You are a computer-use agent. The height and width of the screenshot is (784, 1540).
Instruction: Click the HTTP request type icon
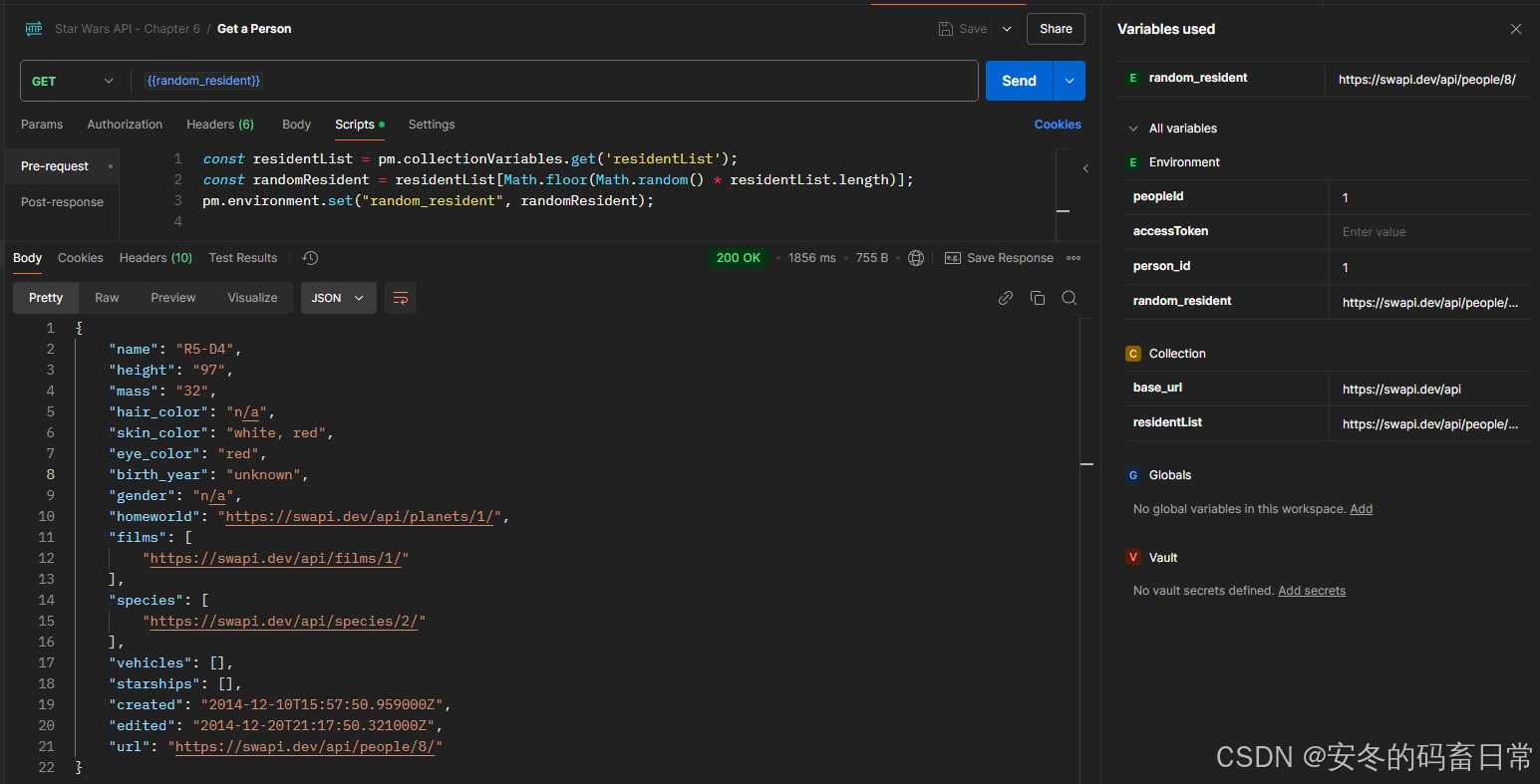34,29
